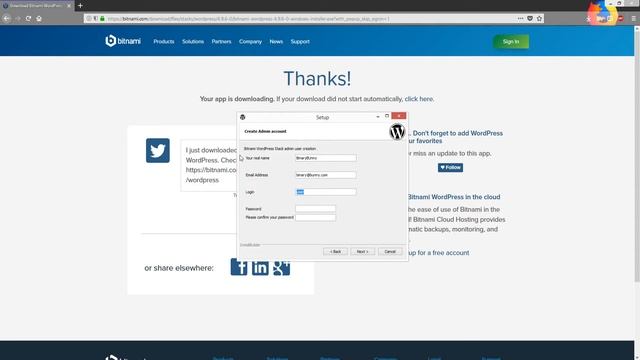Open the Partners menu

221,41
